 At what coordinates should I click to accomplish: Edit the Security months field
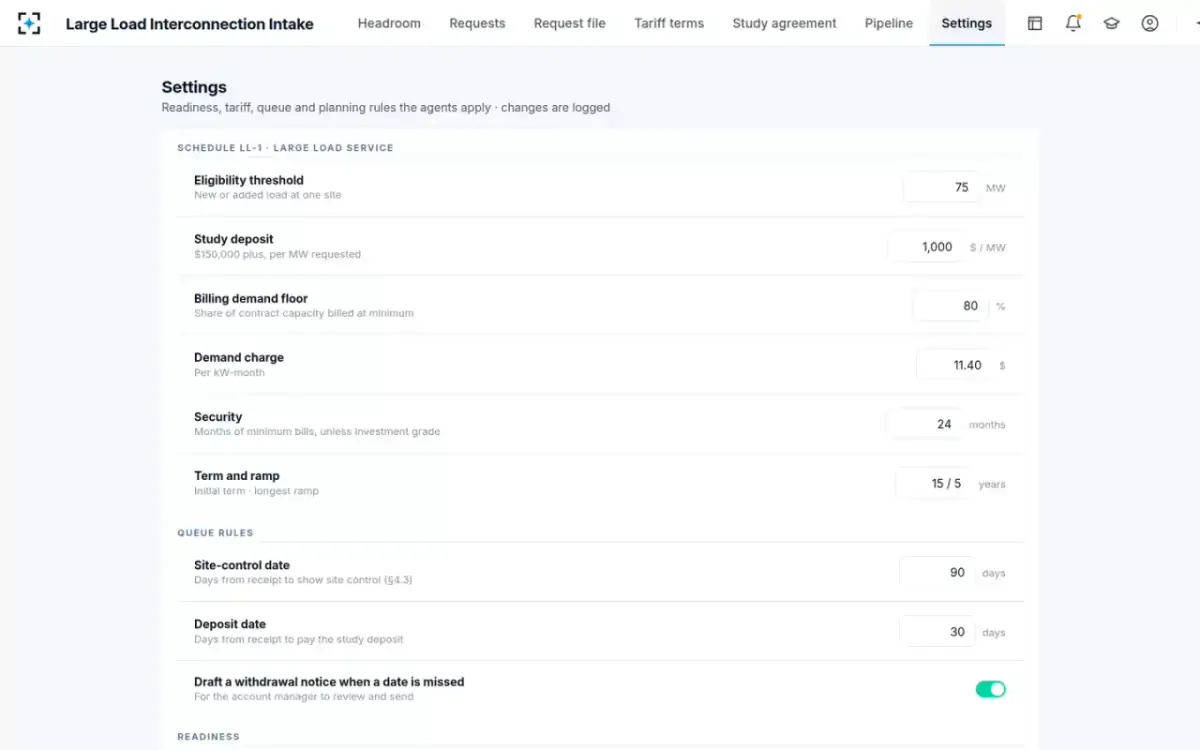click(925, 424)
